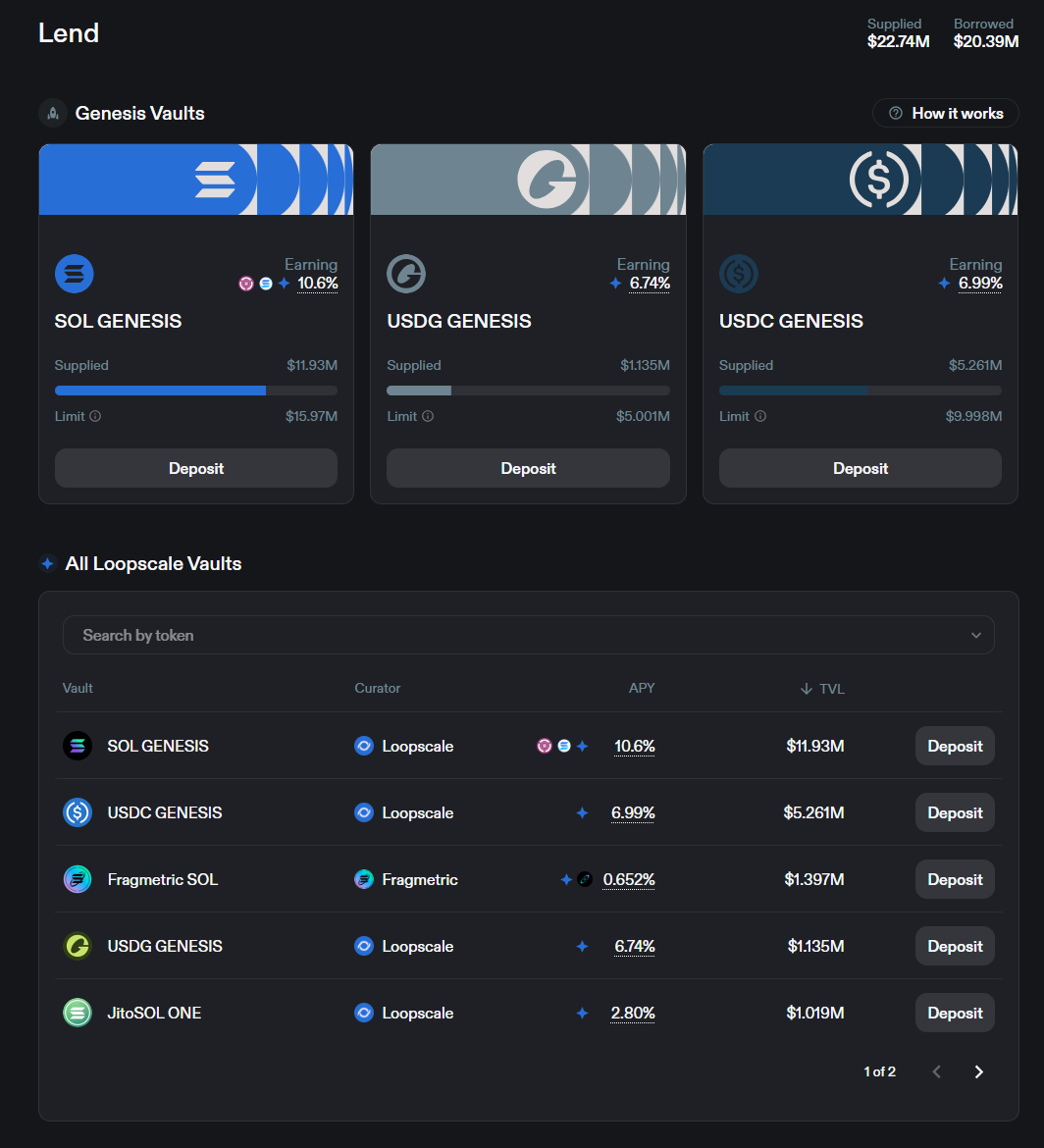Click the pink reward icon in SOL GENESIS table row
1044x1148 pixels.
pyautogui.click(x=544, y=746)
